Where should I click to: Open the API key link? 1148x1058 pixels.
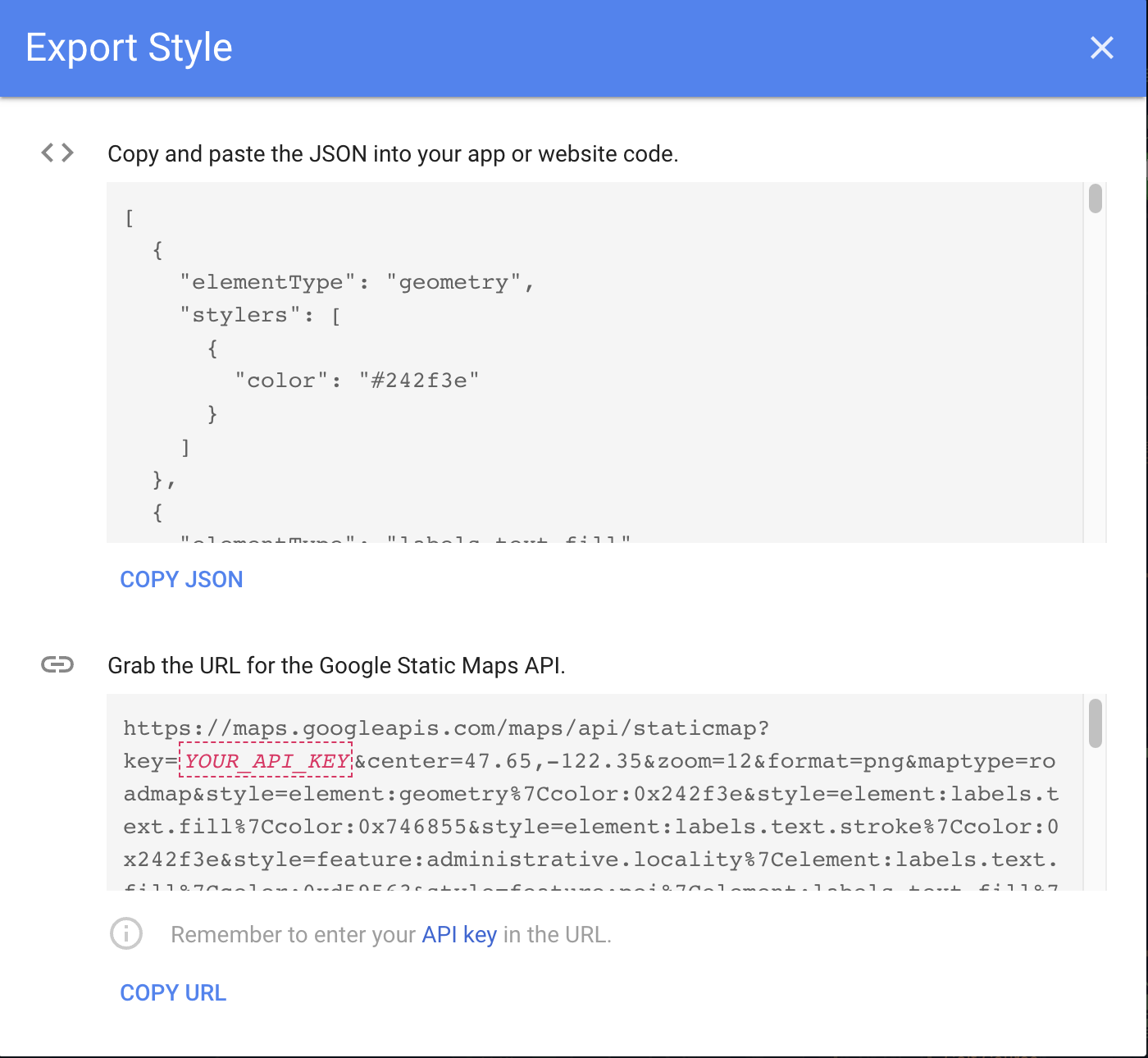point(459,935)
